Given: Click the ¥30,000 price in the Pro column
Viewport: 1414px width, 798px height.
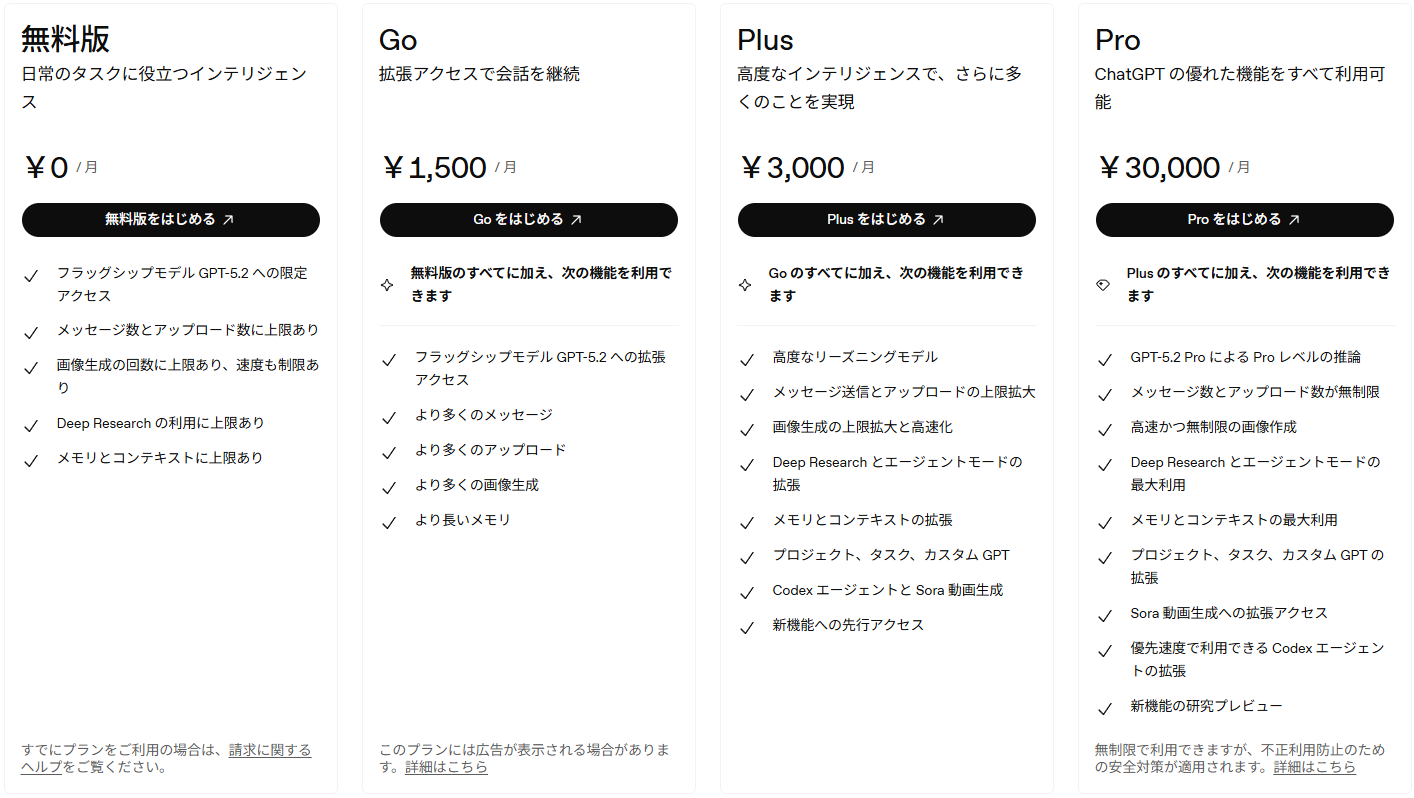Looking at the screenshot, I should pyautogui.click(x=1158, y=167).
